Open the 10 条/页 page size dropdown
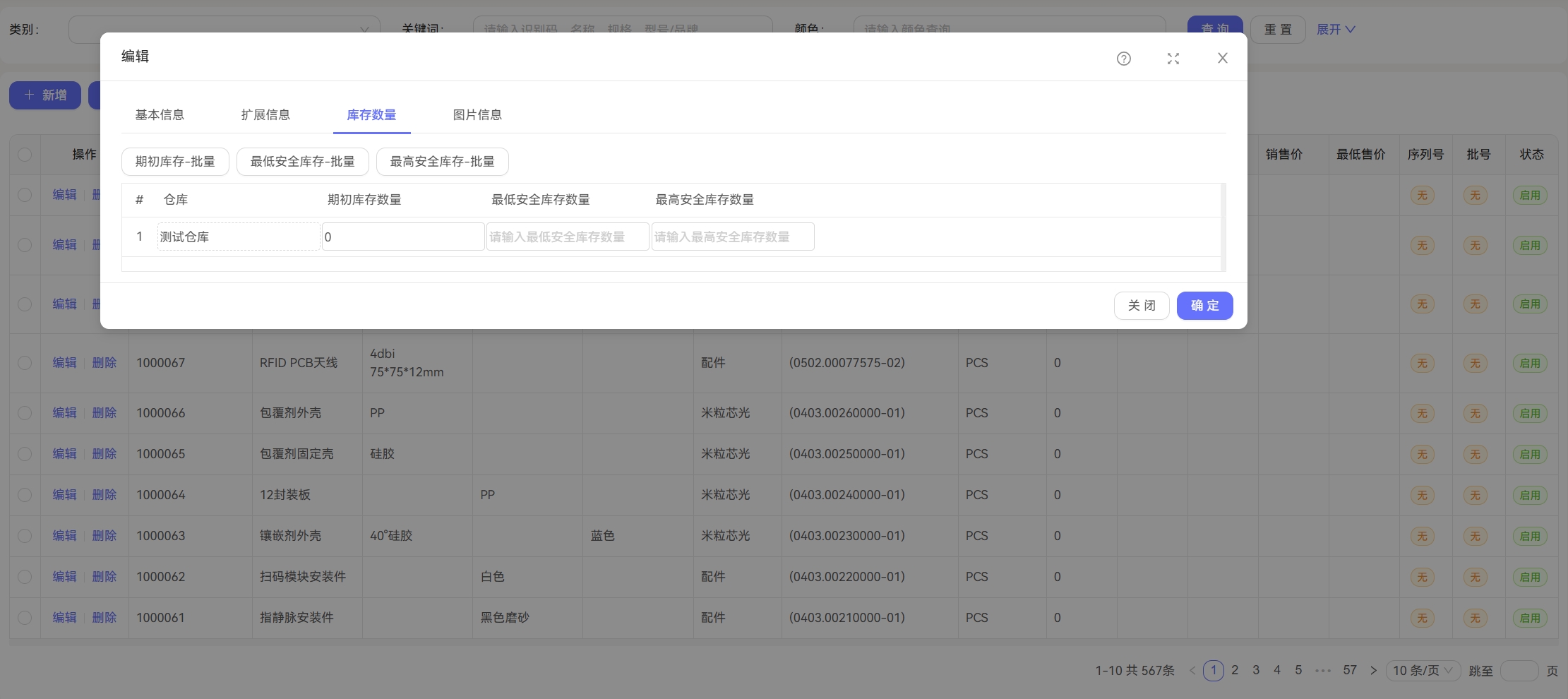The width and height of the screenshot is (1568, 699). pyautogui.click(x=1422, y=670)
